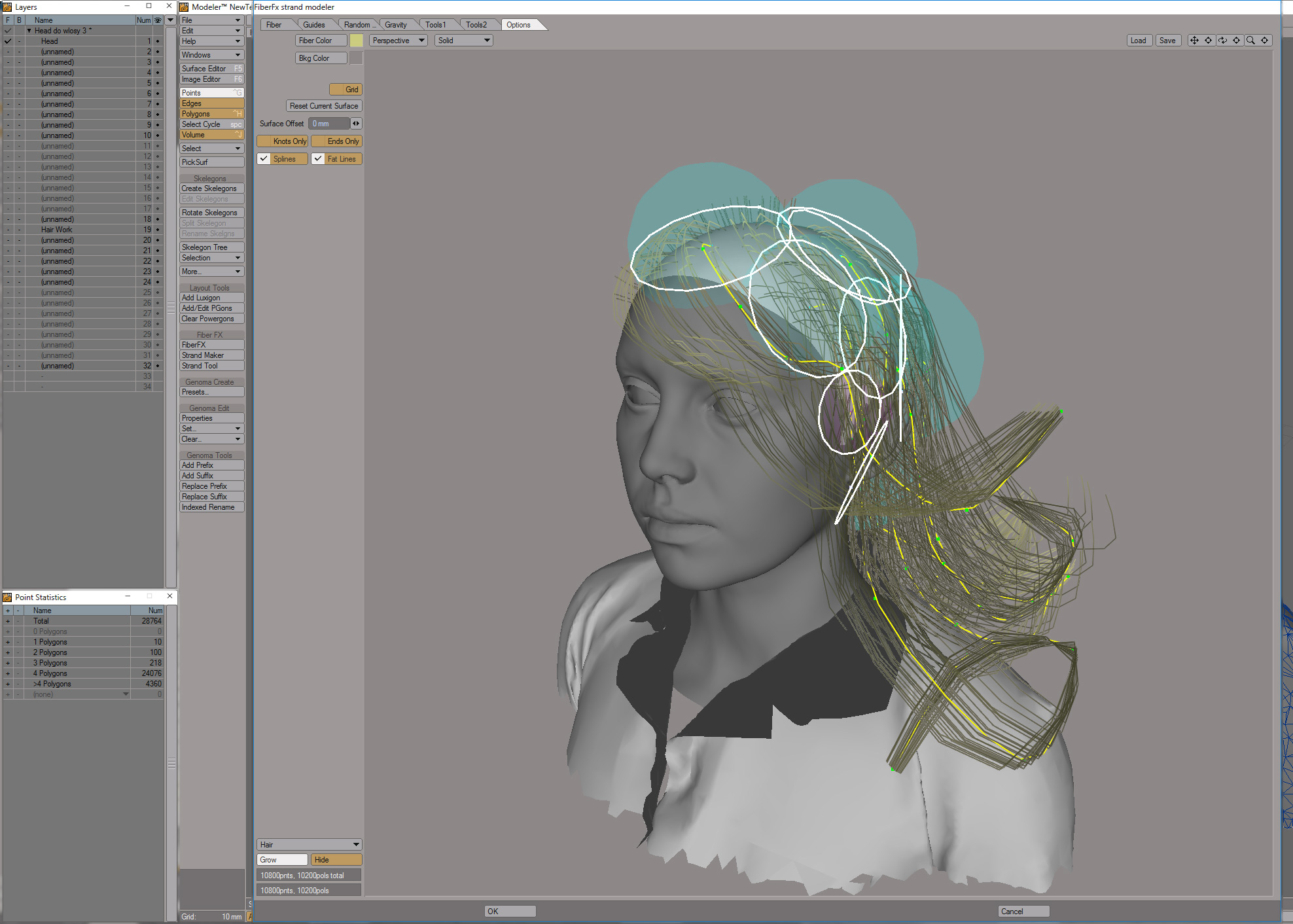Open the Select dropdown

point(212,149)
